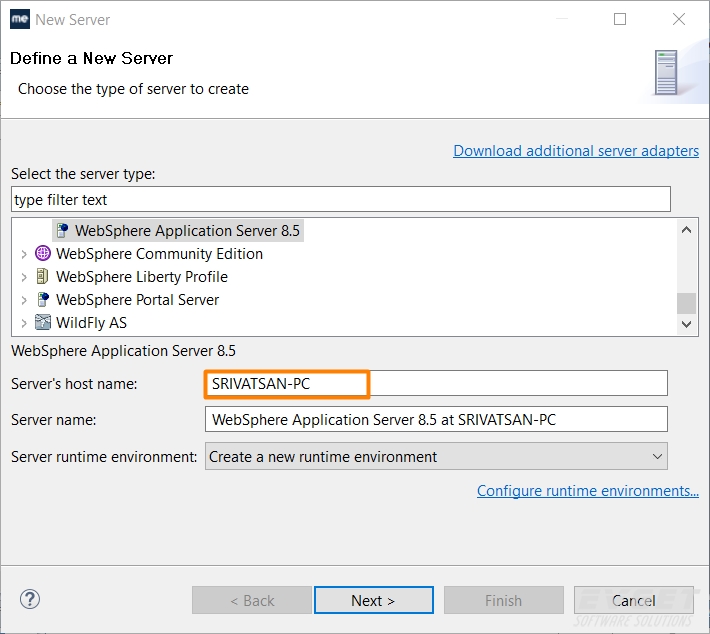The height and width of the screenshot is (634, 710).
Task: Open the Server runtime environment dropdown
Action: [x=436, y=456]
